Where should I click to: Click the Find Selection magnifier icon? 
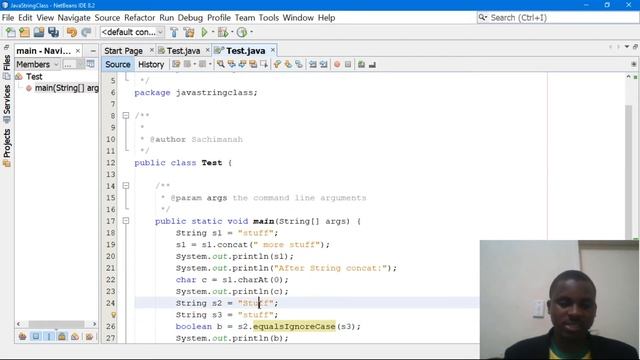(220, 64)
